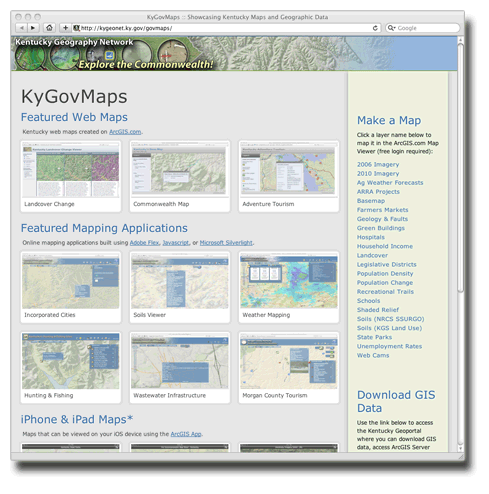Open the Geology & Faults layer
Image resolution: width=489 pixels, height=494 pixels.
382,219
